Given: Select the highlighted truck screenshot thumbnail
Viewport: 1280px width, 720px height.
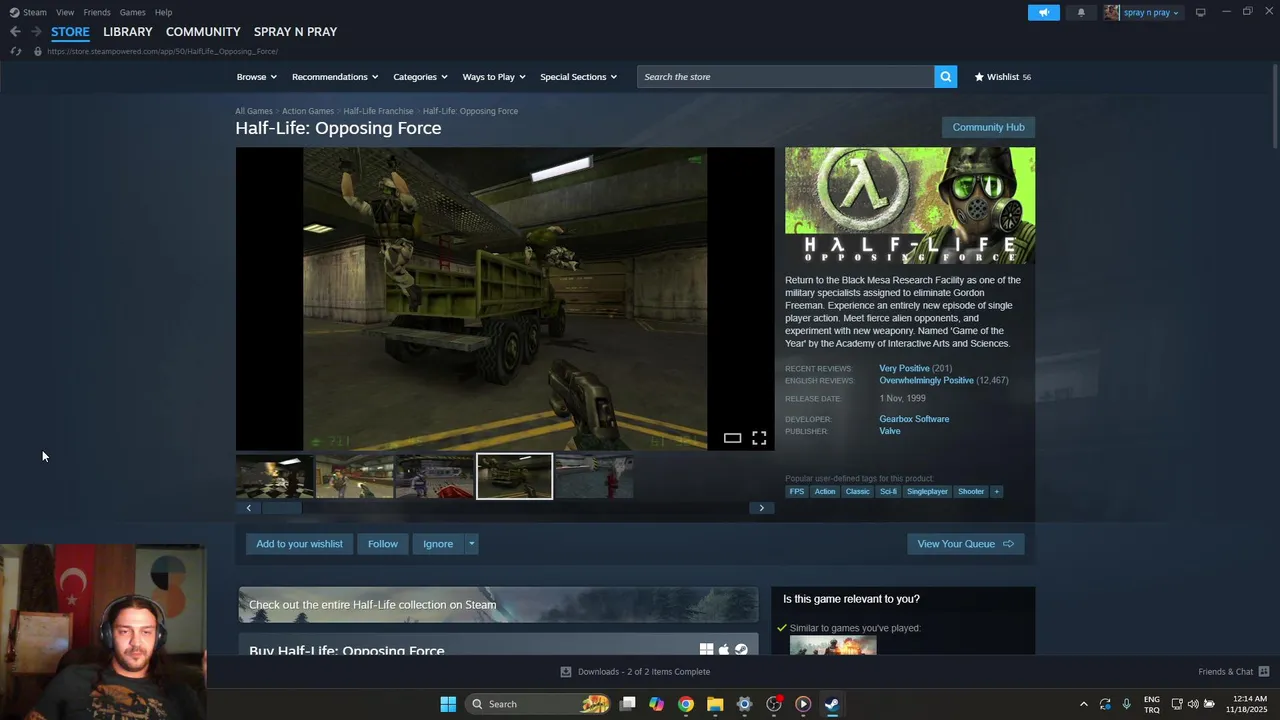Looking at the screenshot, I should coord(514,476).
